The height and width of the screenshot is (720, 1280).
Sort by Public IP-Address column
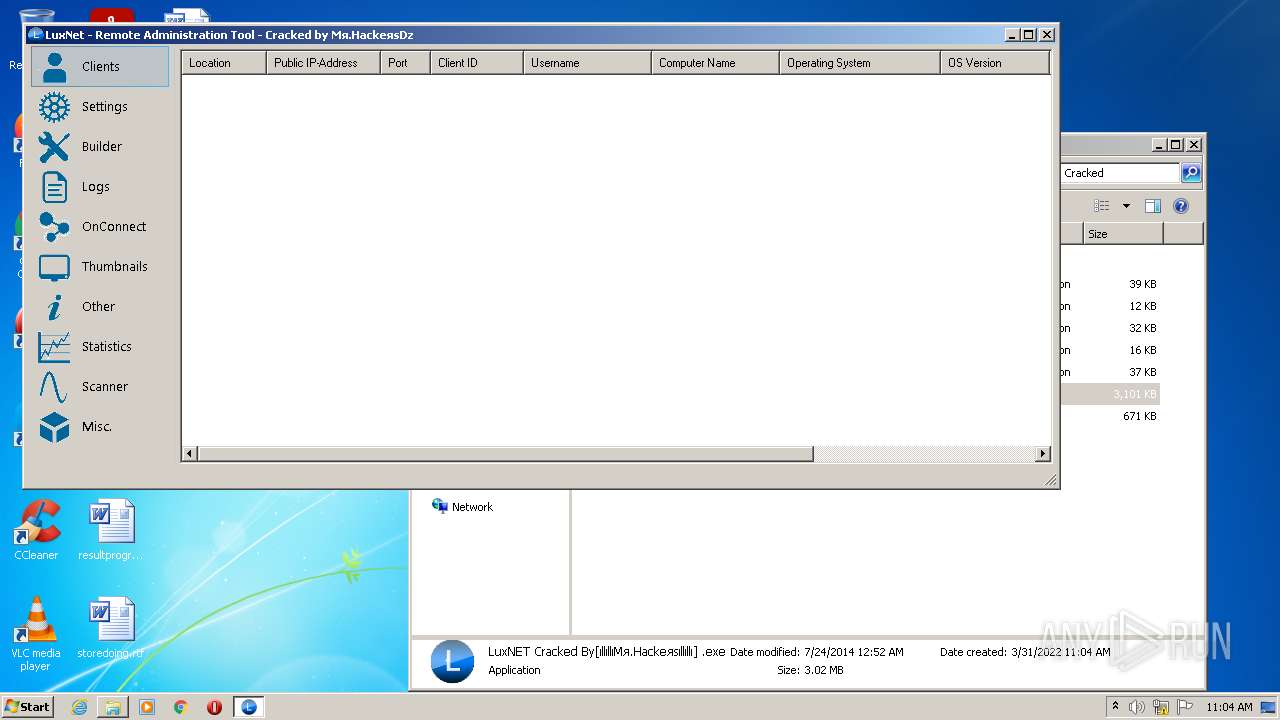323,63
